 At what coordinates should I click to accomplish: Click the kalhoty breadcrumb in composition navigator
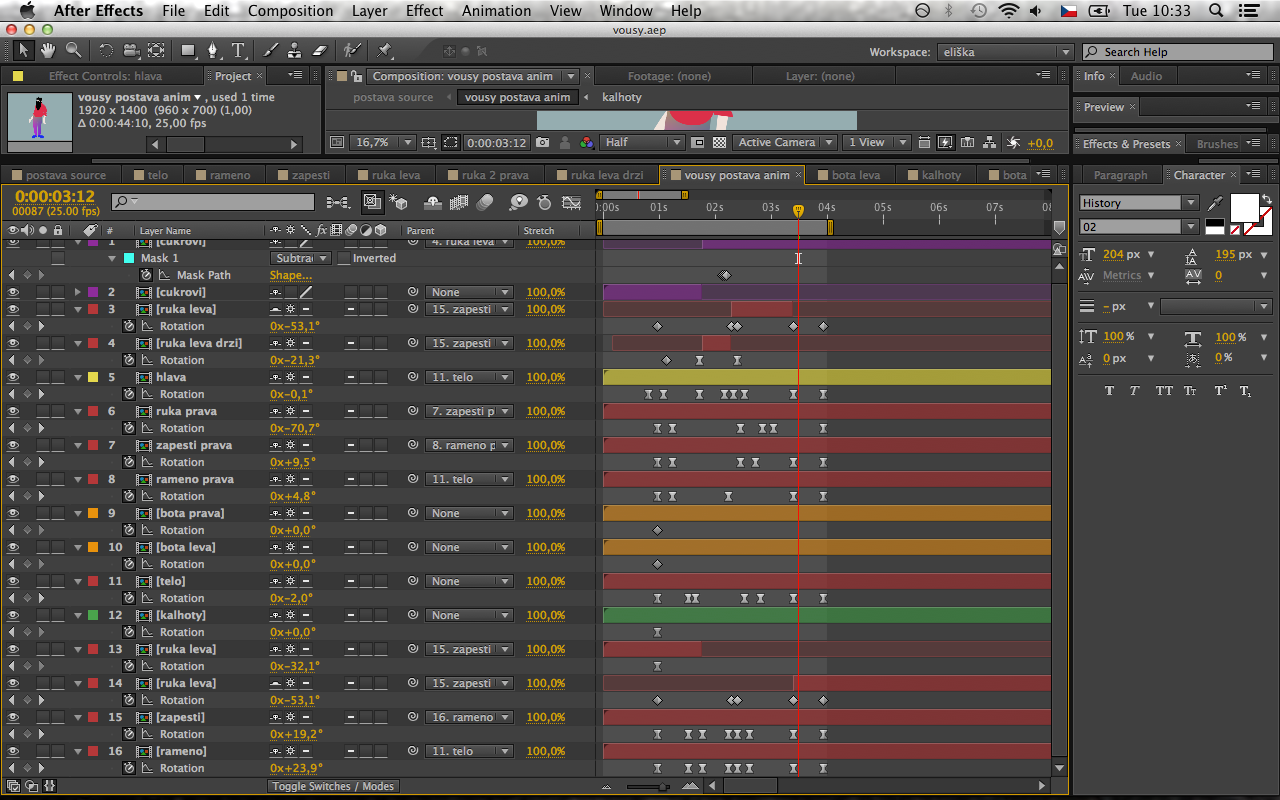click(x=621, y=97)
